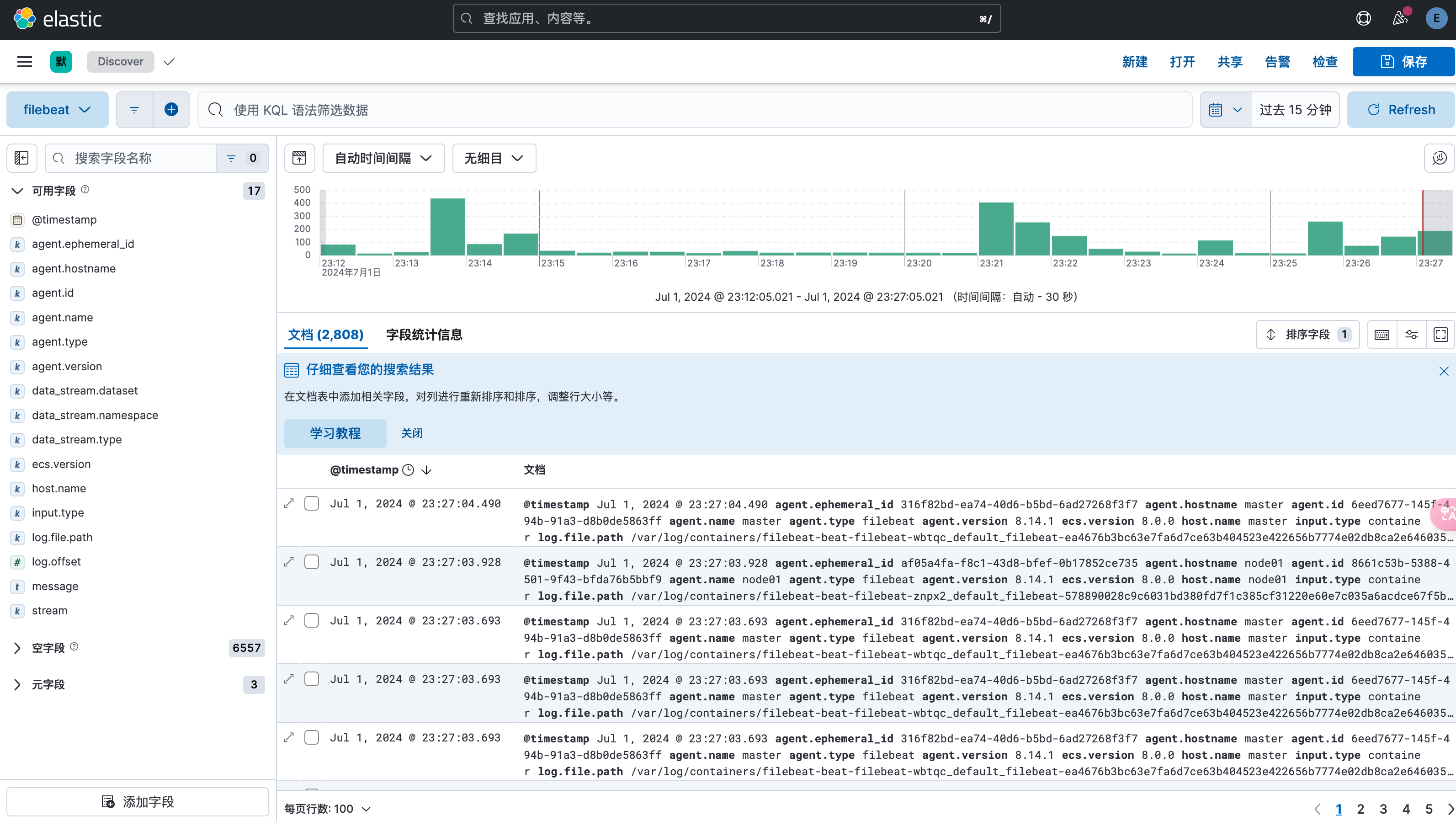The image size is (1456, 821).
Task: Click the red current-time marker in chart
Action: pyautogui.click(x=1423, y=223)
